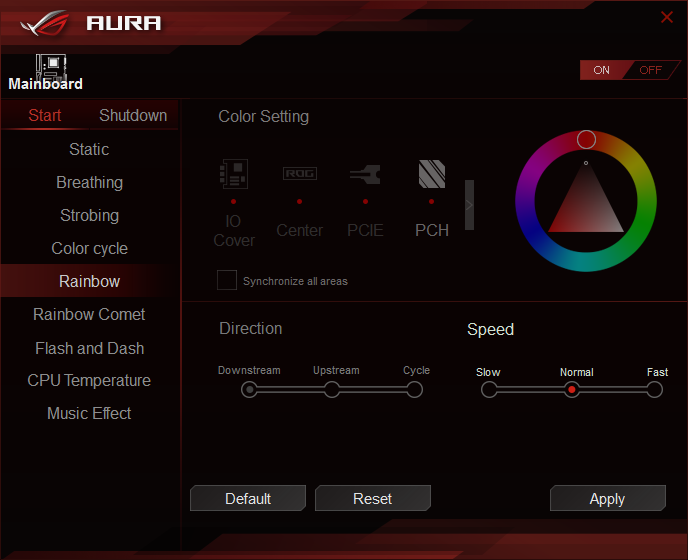Set direction to Downstream

pos(249,389)
